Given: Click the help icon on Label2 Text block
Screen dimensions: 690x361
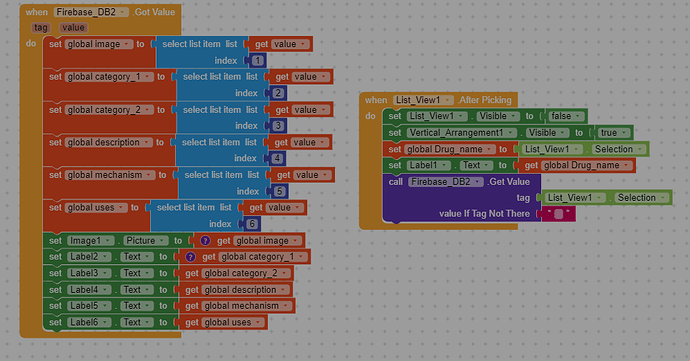Looking at the screenshot, I should (x=190, y=257).
